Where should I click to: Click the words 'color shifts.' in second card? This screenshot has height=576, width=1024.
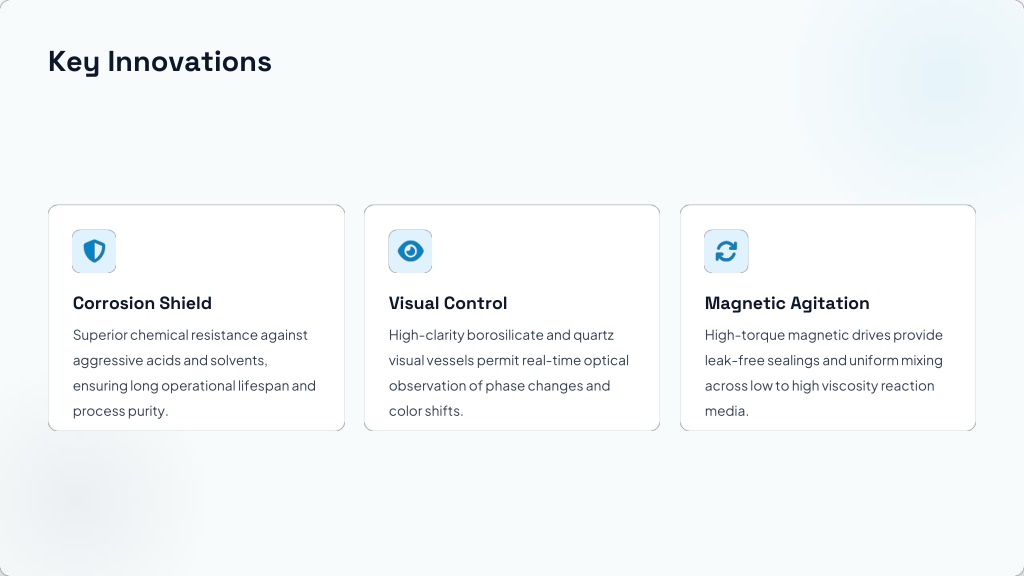click(426, 411)
